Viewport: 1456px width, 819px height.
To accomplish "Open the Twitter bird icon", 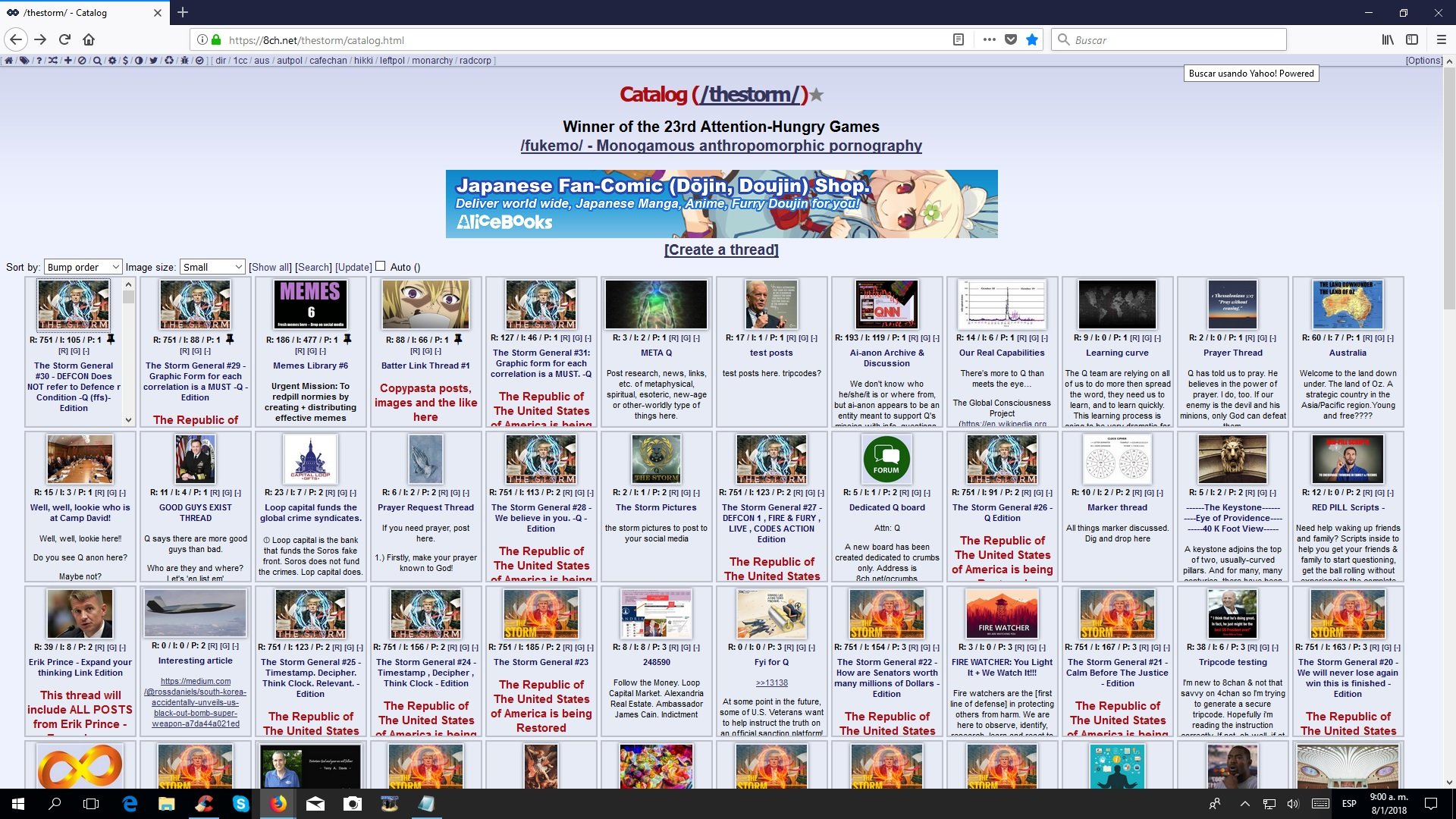I will pyautogui.click(x=153, y=61).
